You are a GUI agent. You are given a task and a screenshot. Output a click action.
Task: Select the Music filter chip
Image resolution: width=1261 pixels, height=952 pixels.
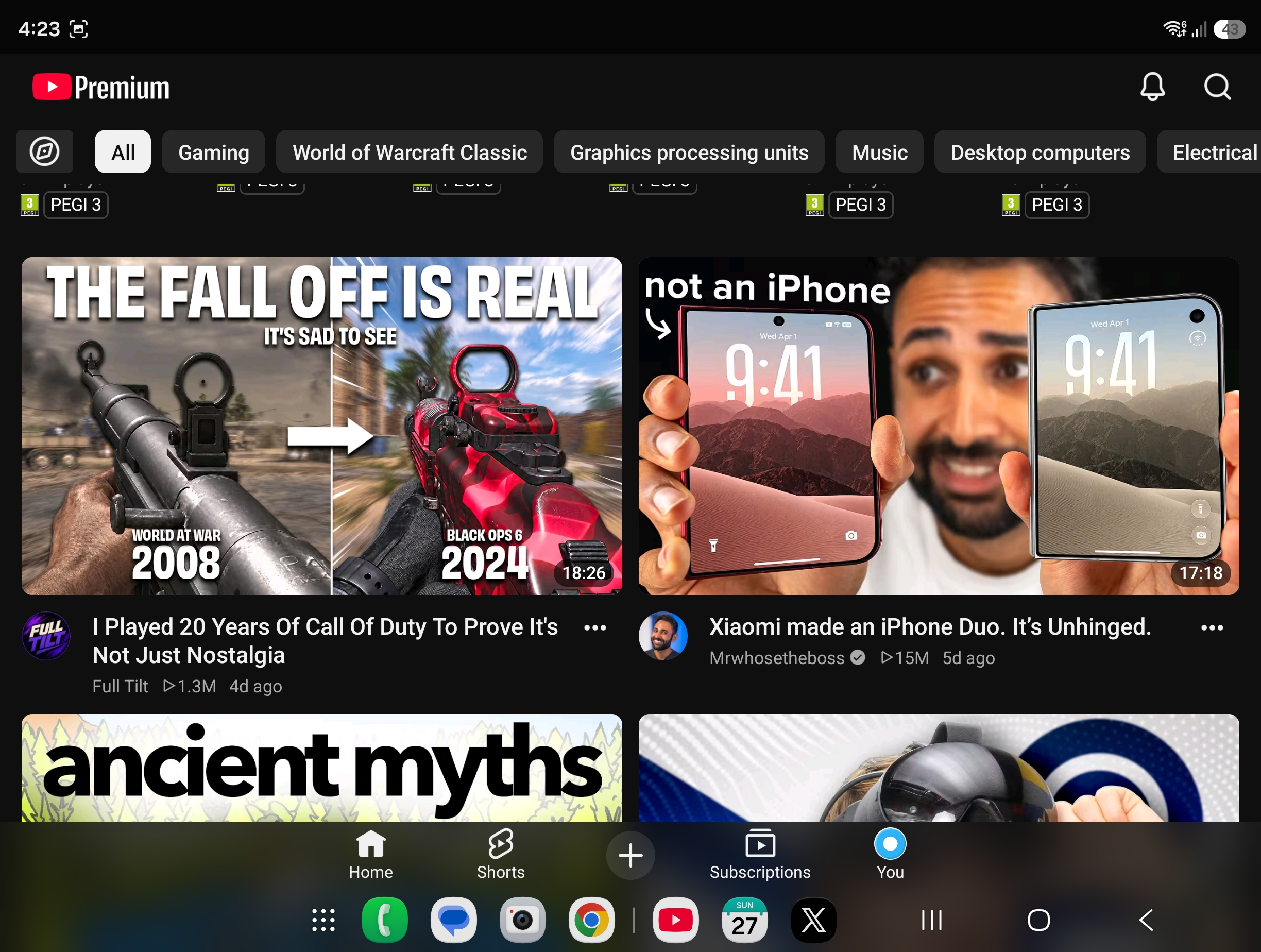pyautogui.click(x=880, y=151)
